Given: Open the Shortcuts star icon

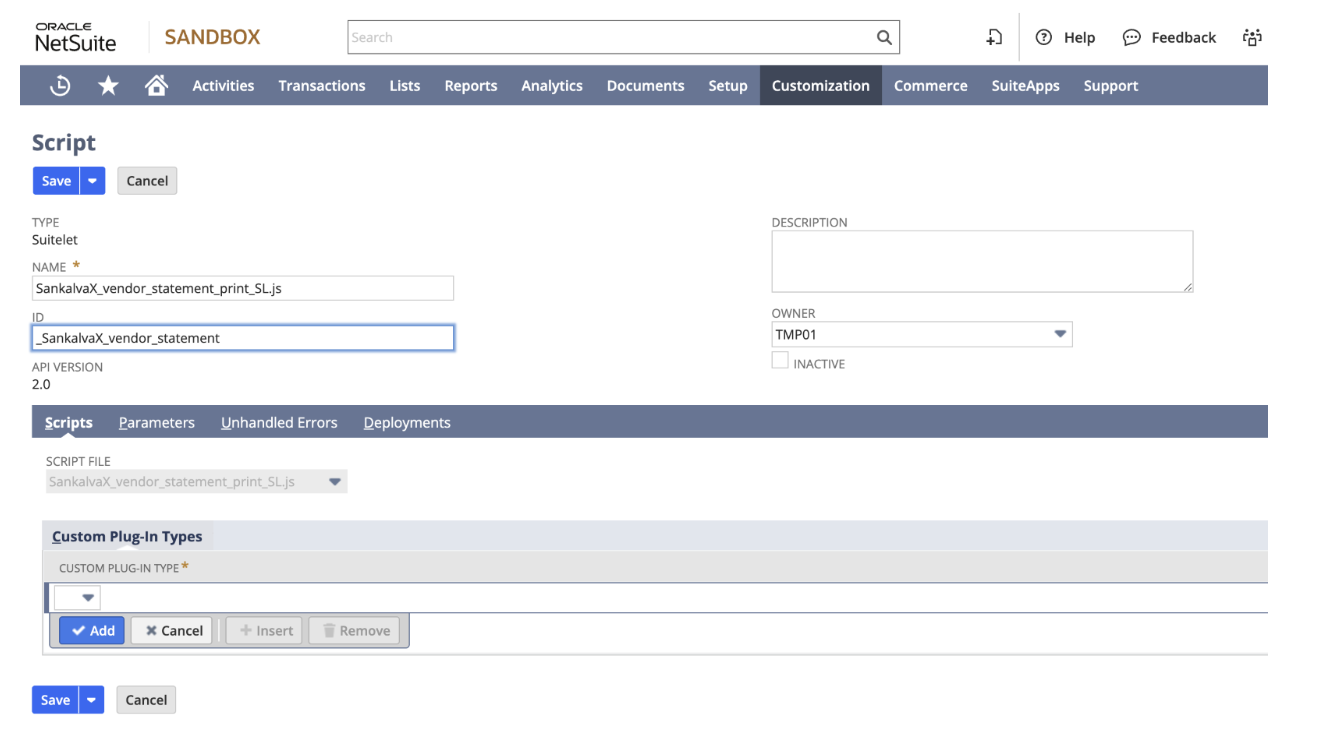Looking at the screenshot, I should [108, 86].
